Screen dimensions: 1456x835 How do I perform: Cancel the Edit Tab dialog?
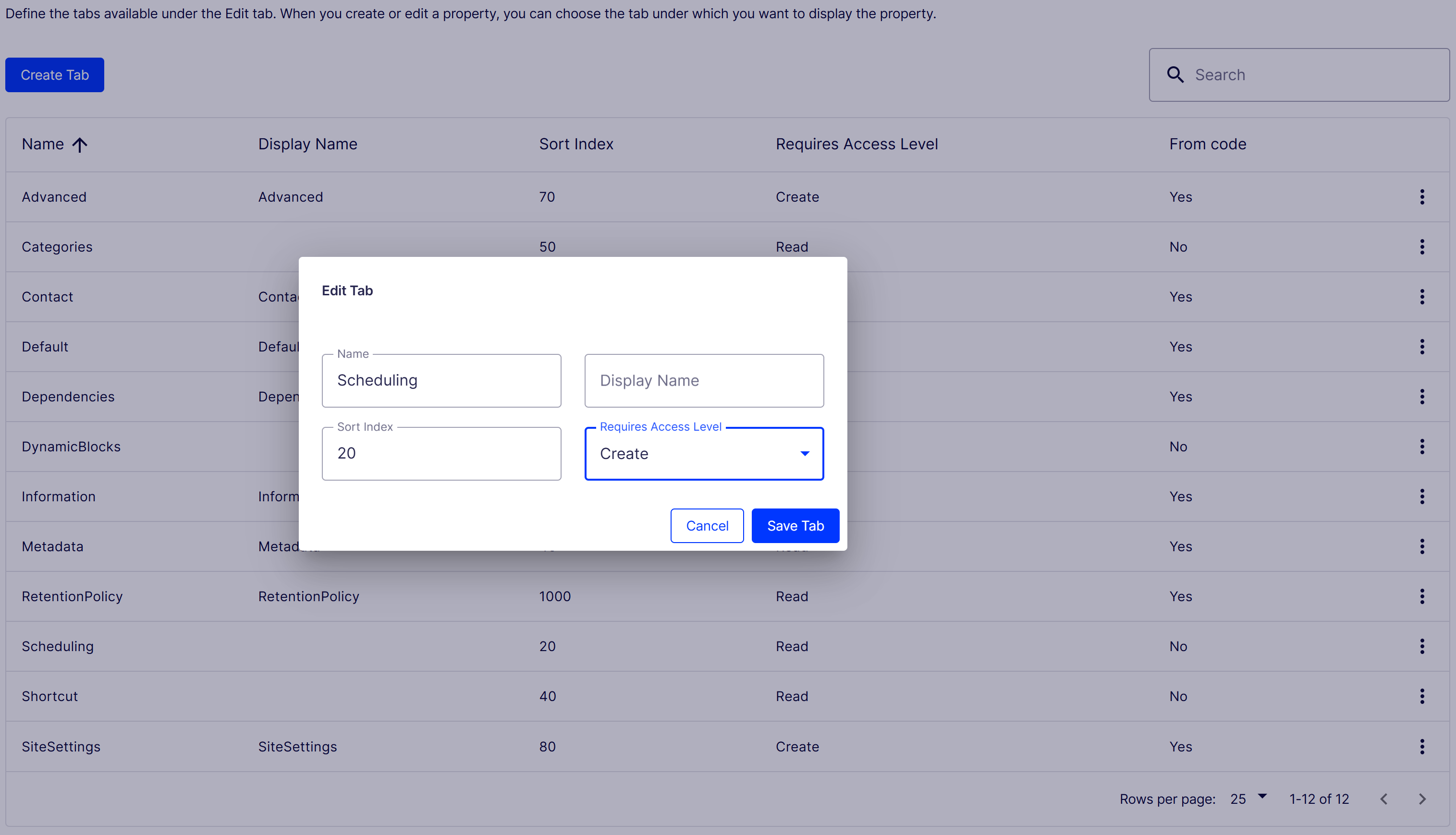coord(707,525)
